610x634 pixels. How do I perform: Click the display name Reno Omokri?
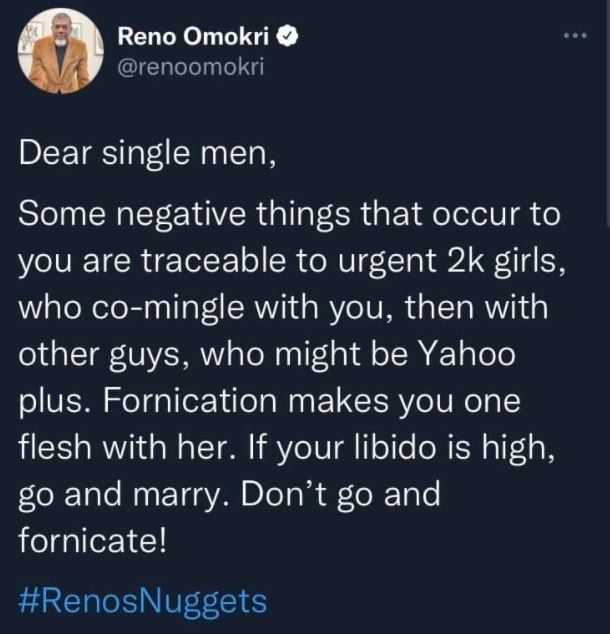pyautogui.click(x=194, y=37)
